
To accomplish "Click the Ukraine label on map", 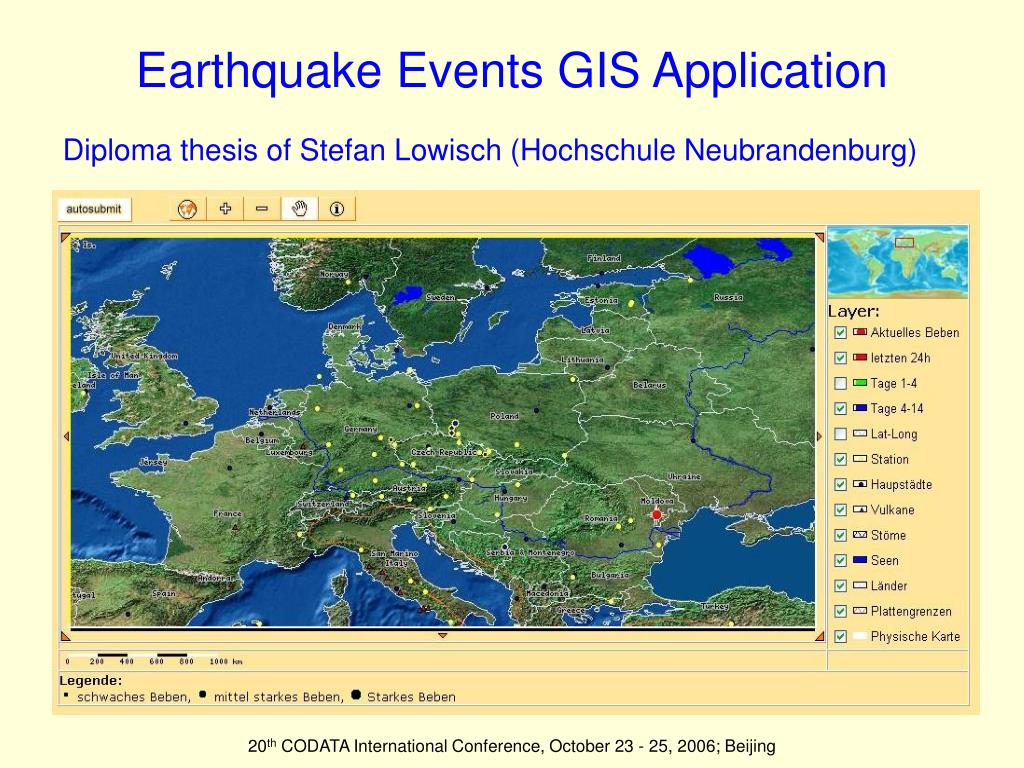I will (684, 477).
